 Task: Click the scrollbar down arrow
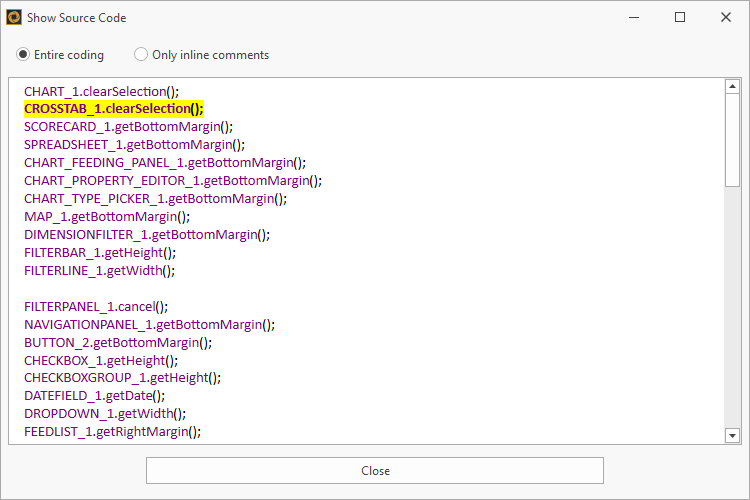click(x=732, y=435)
